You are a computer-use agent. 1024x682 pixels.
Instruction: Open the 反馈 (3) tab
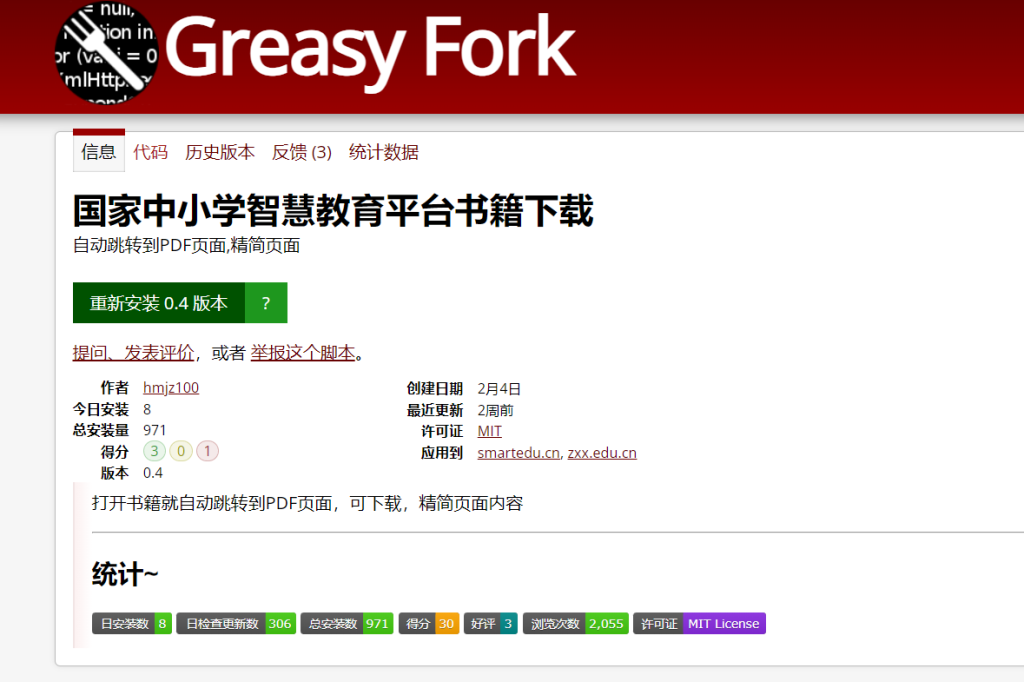point(302,152)
